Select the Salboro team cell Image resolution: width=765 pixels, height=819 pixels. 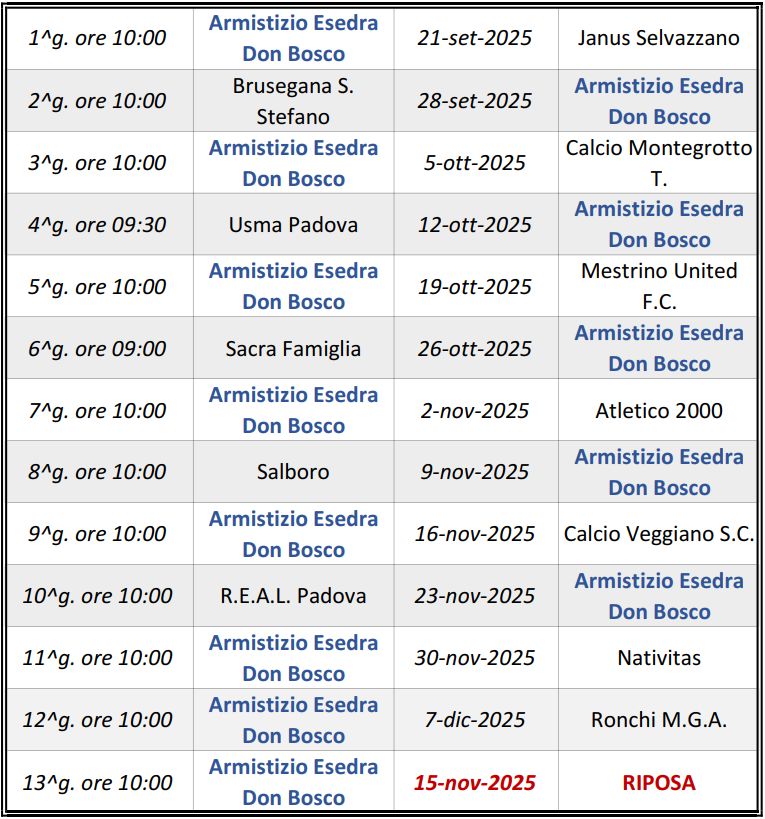click(293, 472)
